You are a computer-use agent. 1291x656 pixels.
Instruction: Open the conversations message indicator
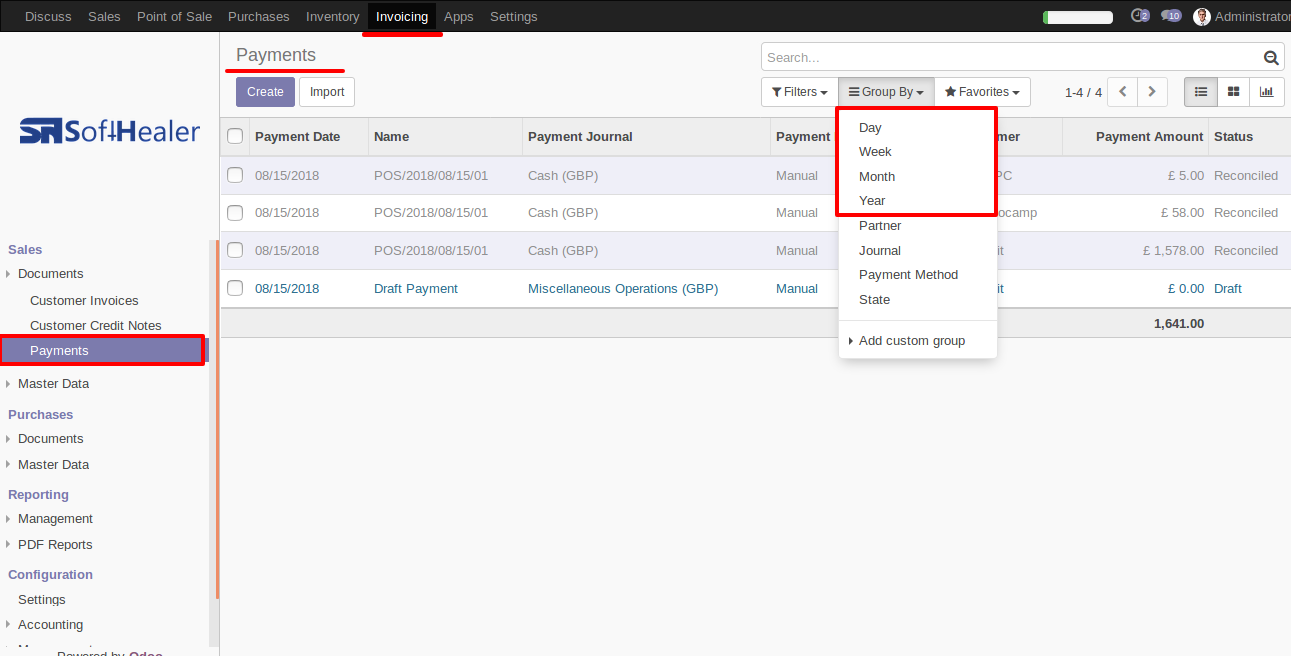tap(1171, 16)
